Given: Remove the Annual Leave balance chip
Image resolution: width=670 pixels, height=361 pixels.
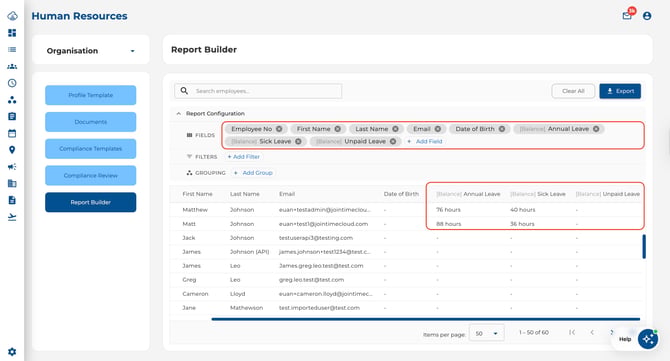Looking at the screenshot, I should [x=596, y=129].
